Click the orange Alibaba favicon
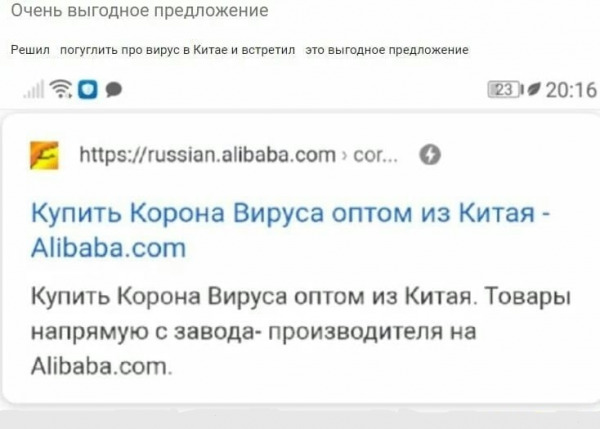Viewport: 600px width, 429px height. point(44,155)
